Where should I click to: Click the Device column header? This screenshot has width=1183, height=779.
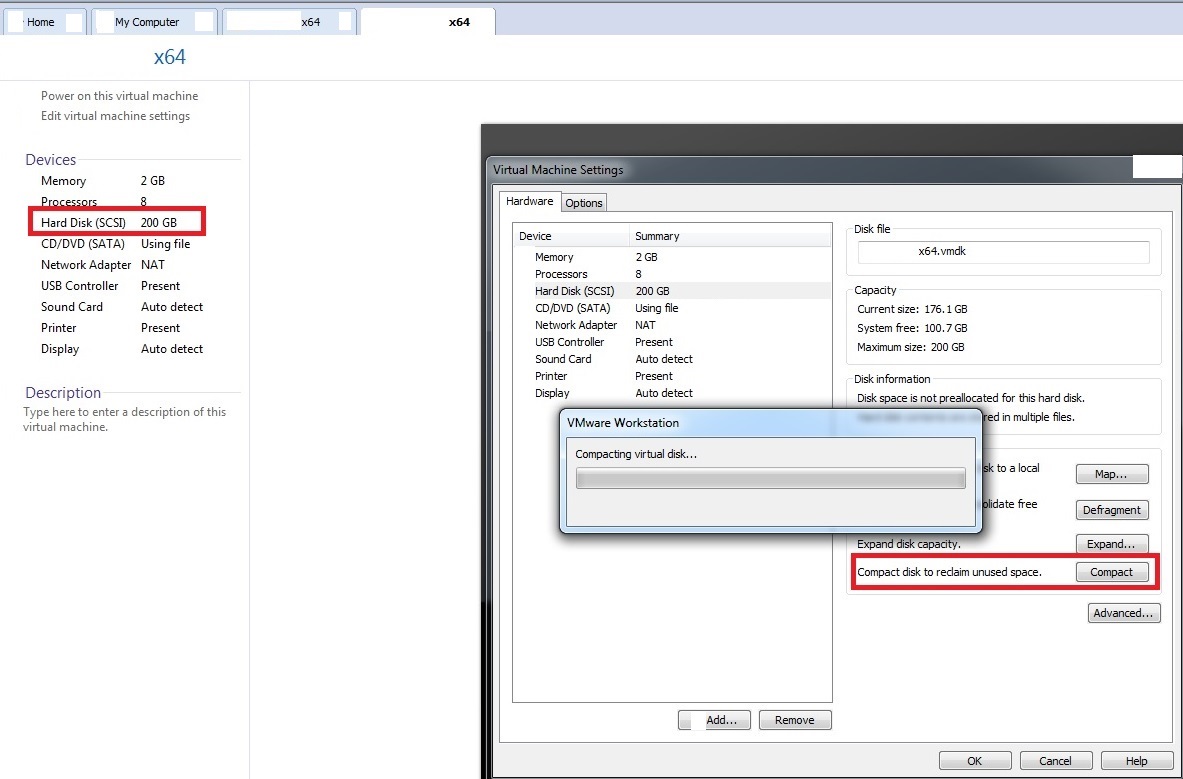[x=571, y=236]
